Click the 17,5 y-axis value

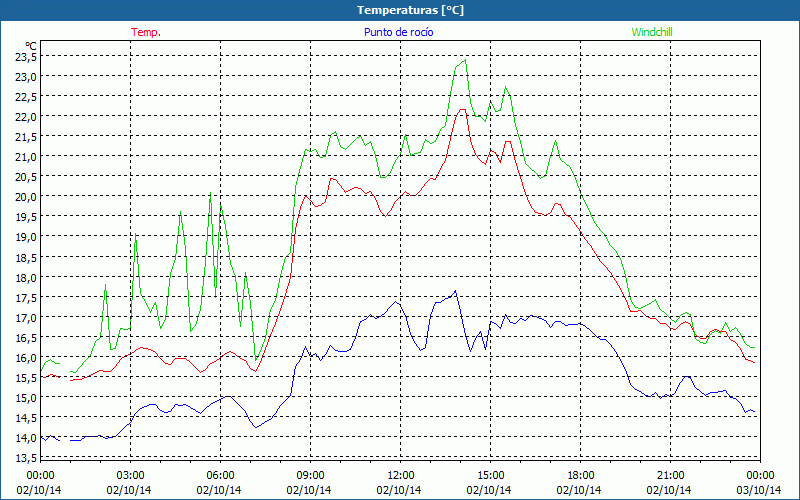[26, 297]
